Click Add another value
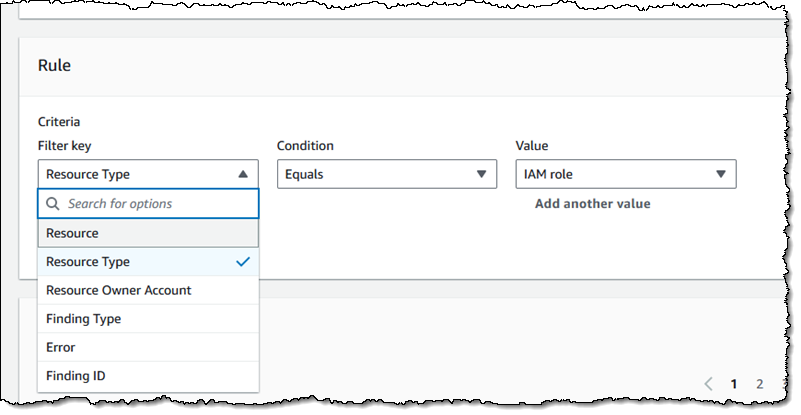Screen dimensions: 801x415 coord(592,204)
